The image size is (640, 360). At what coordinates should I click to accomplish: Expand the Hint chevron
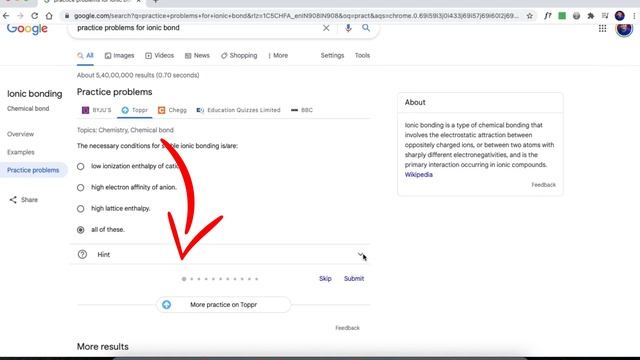pos(361,254)
